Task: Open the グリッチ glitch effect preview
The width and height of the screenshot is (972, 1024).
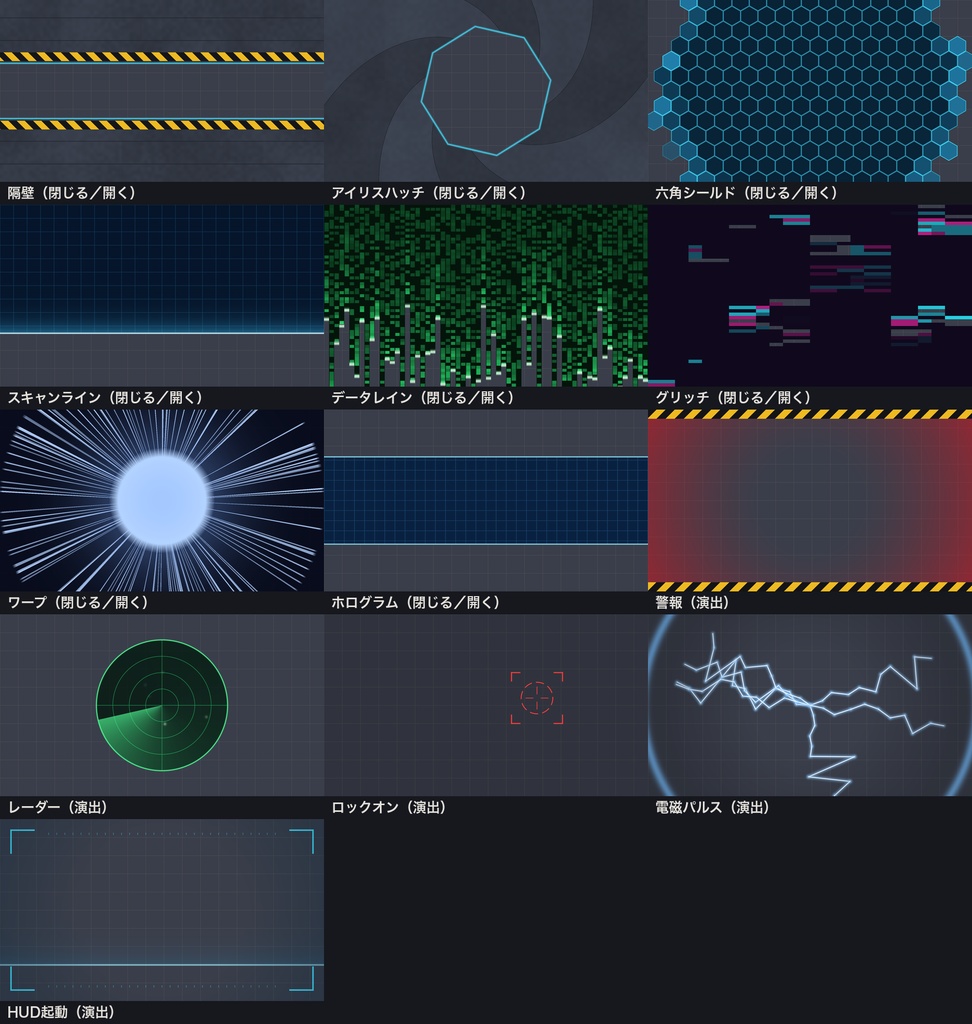Action: (x=810, y=296)
